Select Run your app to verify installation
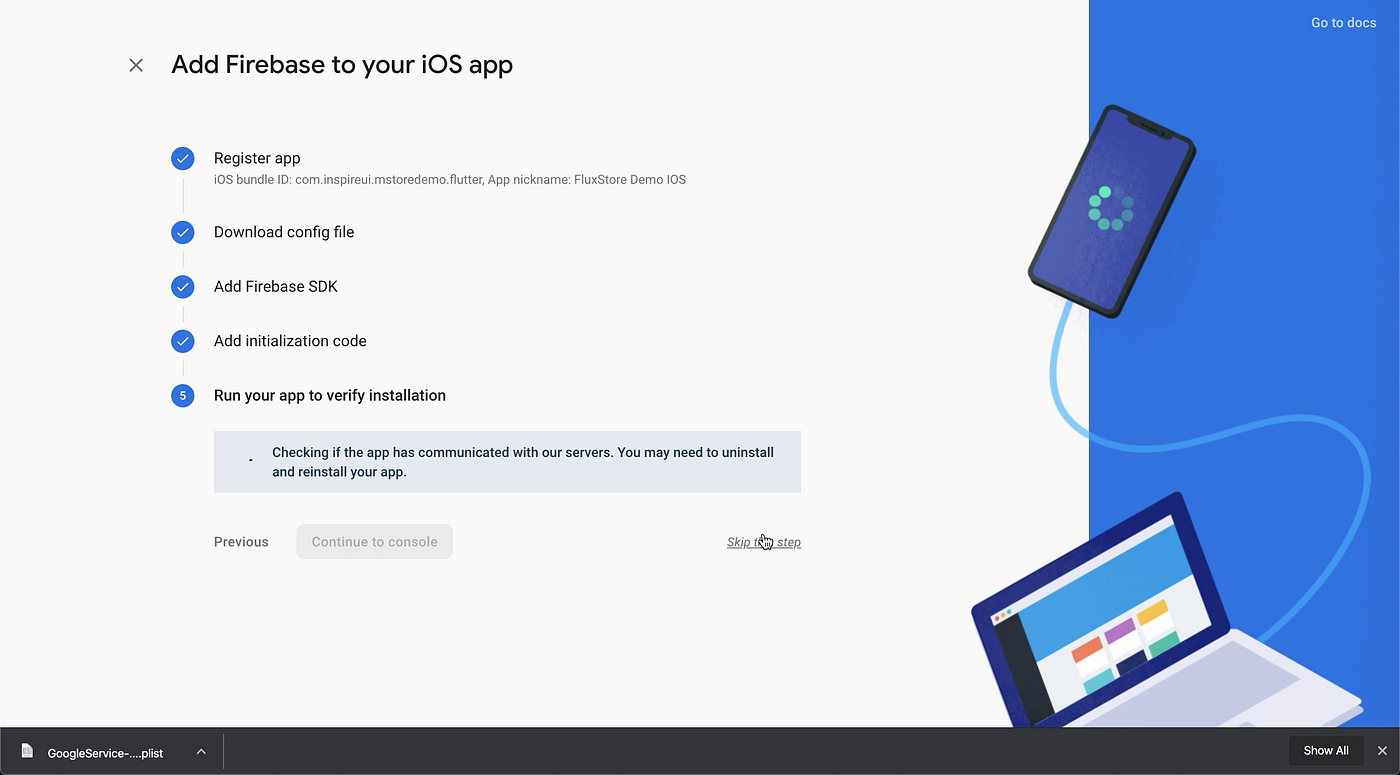 click(x=330, y=395)
